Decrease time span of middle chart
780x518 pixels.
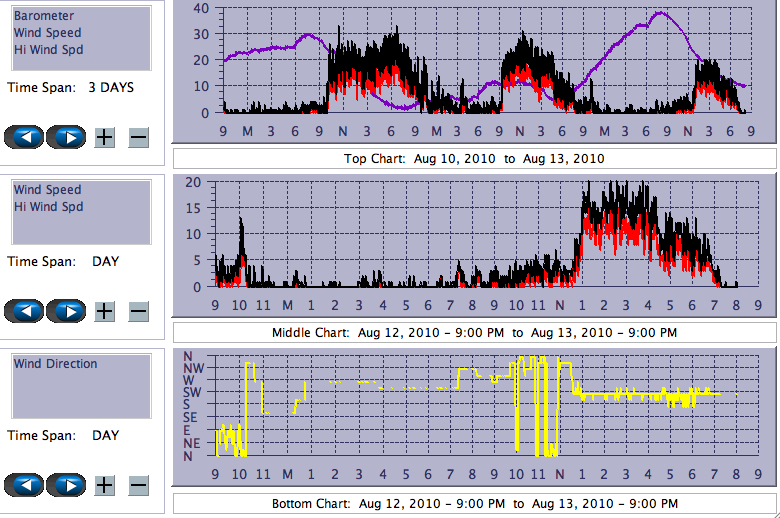(x=139, y=311)
